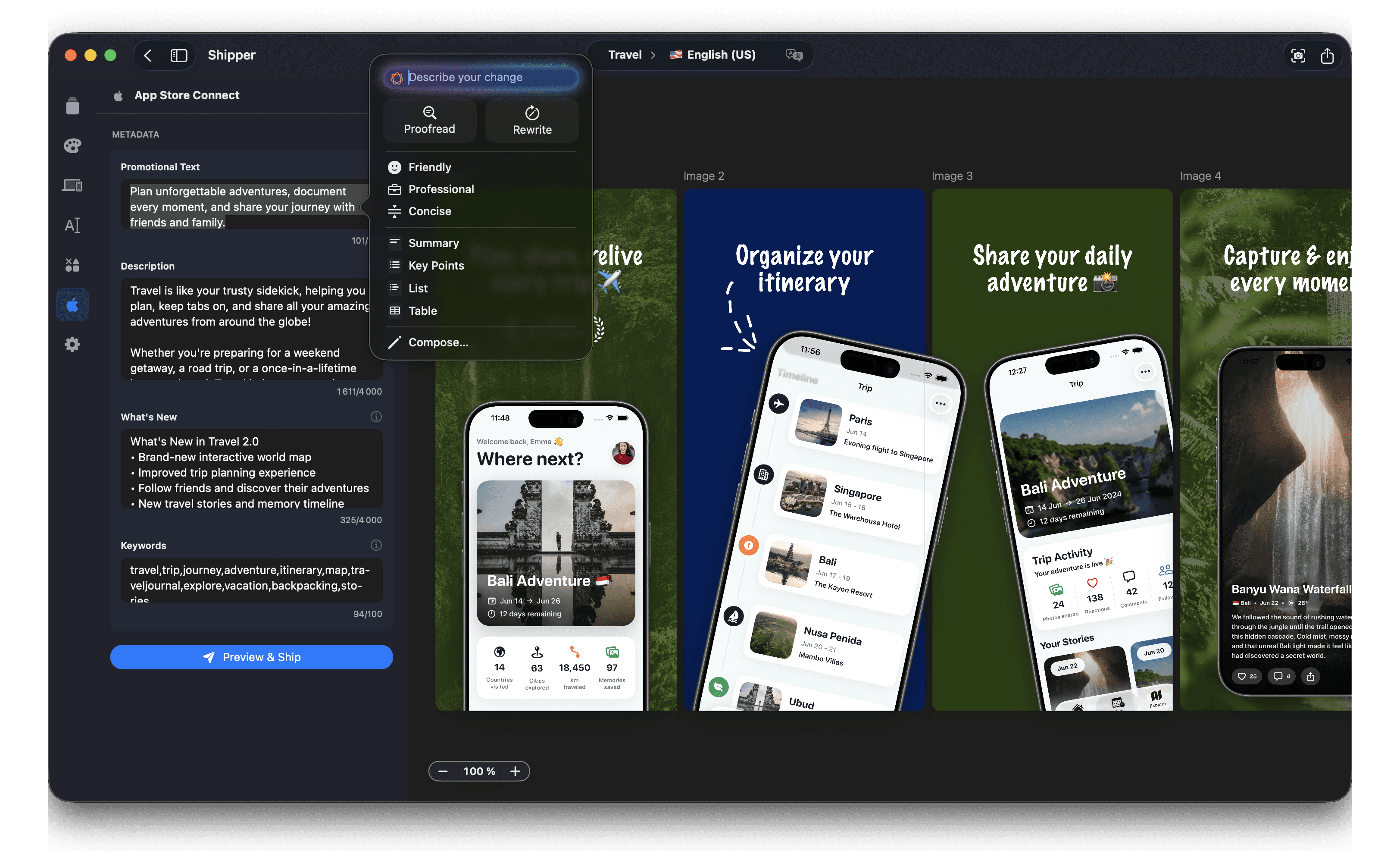This screenshot has width=1400, height=866.
Task: Click the 100 % zoom level value
Action: point(479,771)
